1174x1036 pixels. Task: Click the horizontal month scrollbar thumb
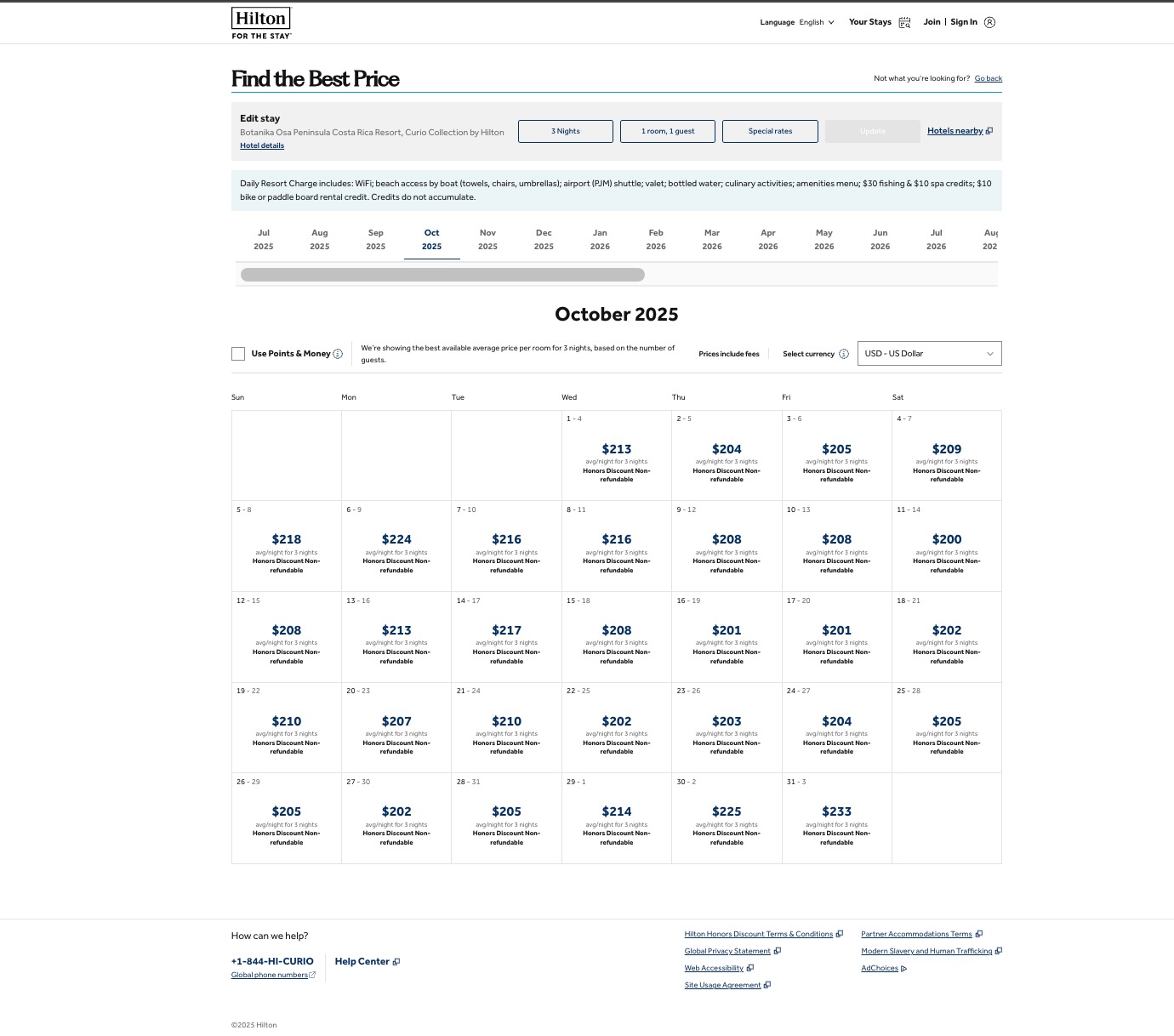click(x=442, y=275)
